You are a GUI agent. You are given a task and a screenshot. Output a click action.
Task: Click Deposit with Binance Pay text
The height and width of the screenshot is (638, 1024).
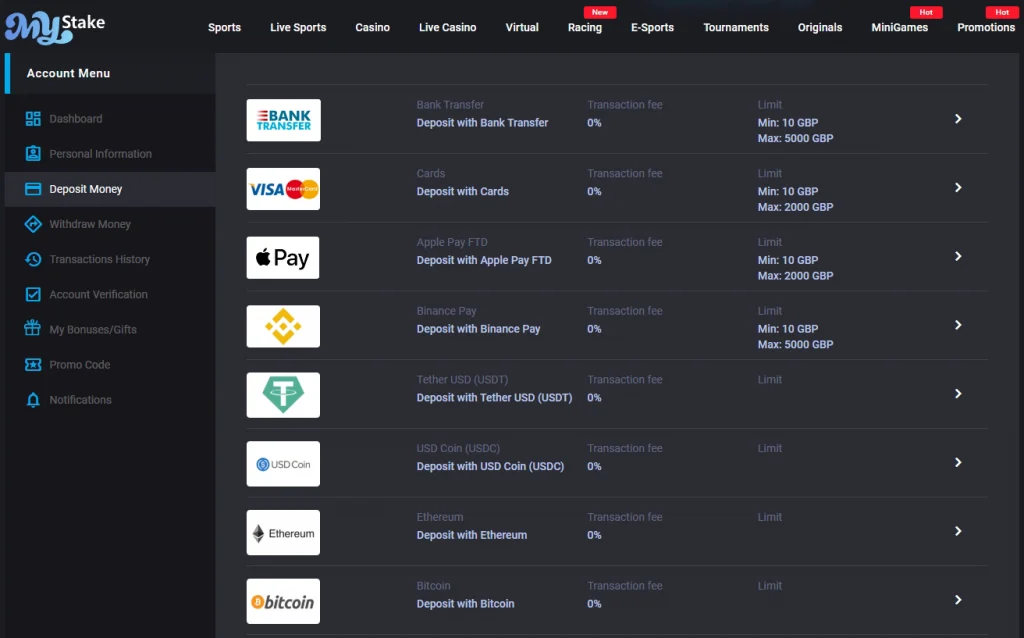[478, 329]
